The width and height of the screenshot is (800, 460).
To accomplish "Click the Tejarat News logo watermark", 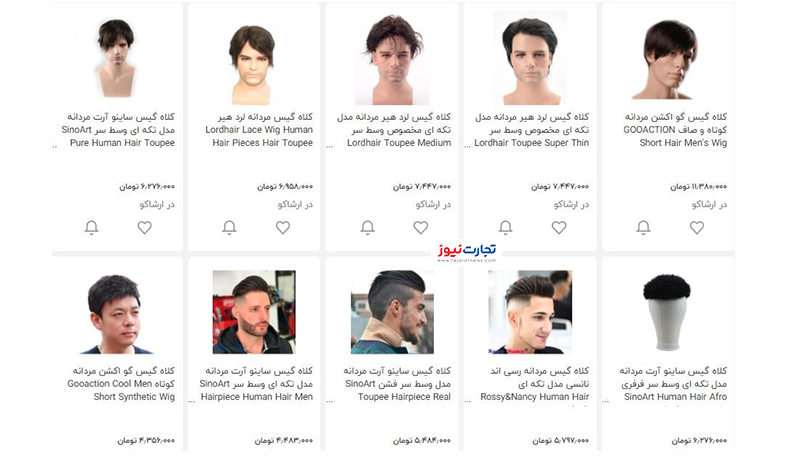I will click(466, 252).
